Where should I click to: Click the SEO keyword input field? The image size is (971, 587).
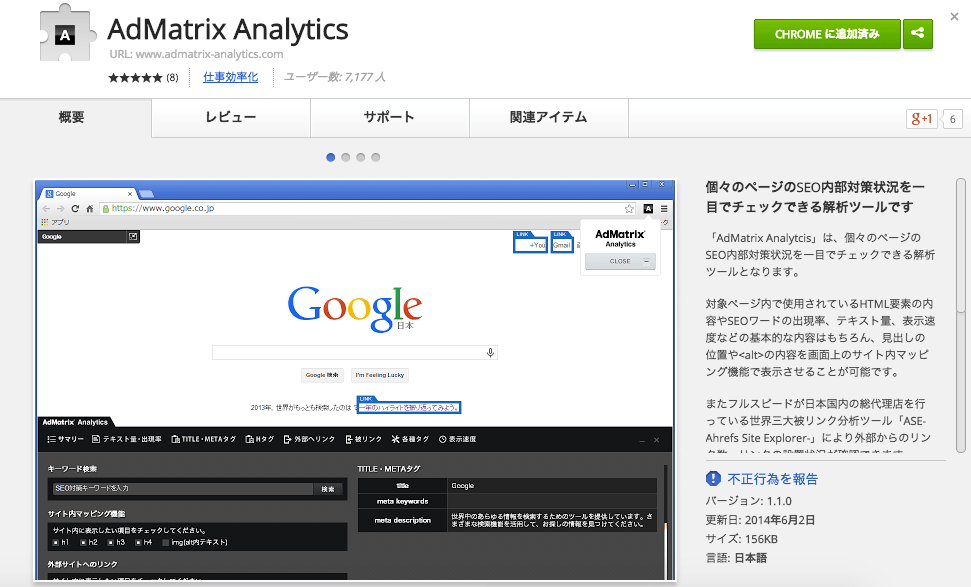(x=183, y=489)
